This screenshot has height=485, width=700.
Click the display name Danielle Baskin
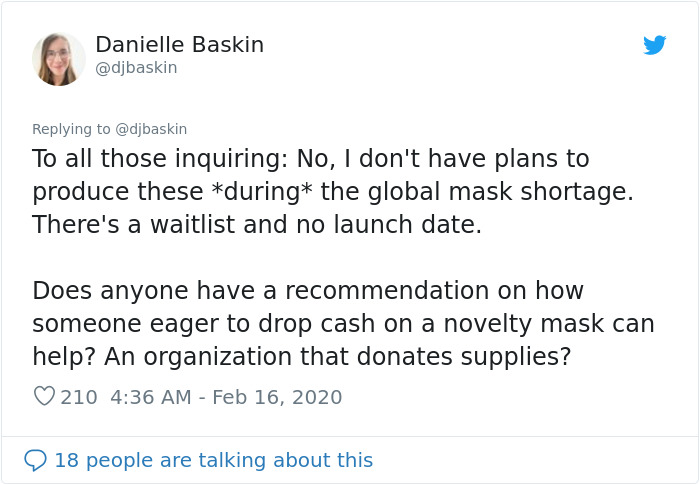(179, 45)
